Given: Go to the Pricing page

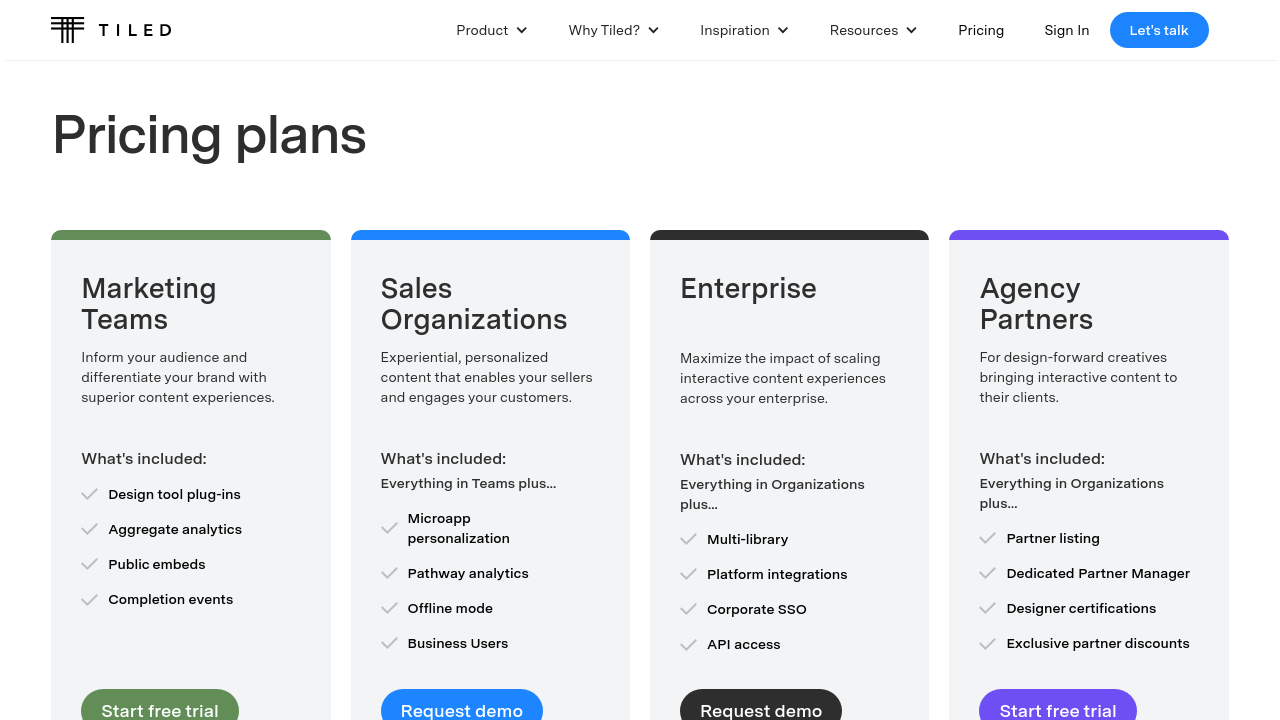Looking at the screenshot, I should 981,30.
